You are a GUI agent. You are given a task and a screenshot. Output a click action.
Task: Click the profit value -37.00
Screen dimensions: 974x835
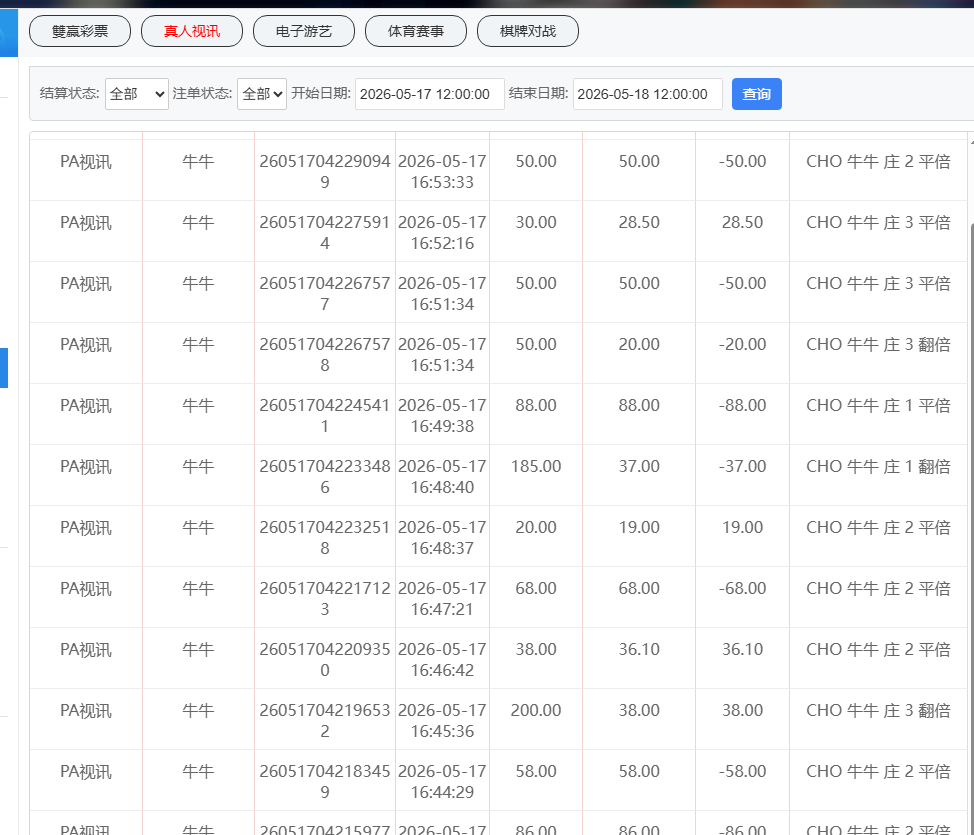(x=742, y=466)
